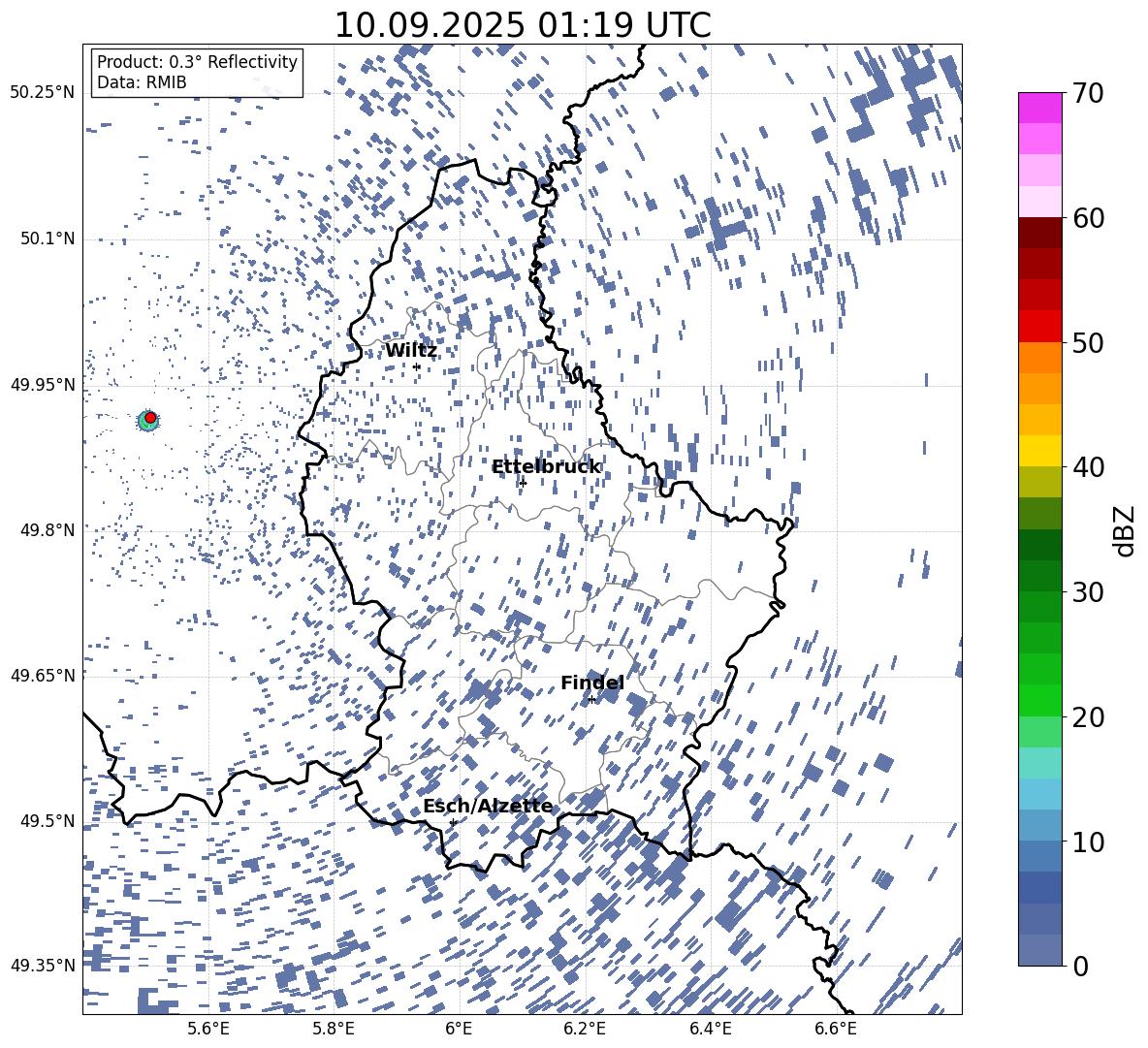Click the Data: RMIB text

click(142, 82)
